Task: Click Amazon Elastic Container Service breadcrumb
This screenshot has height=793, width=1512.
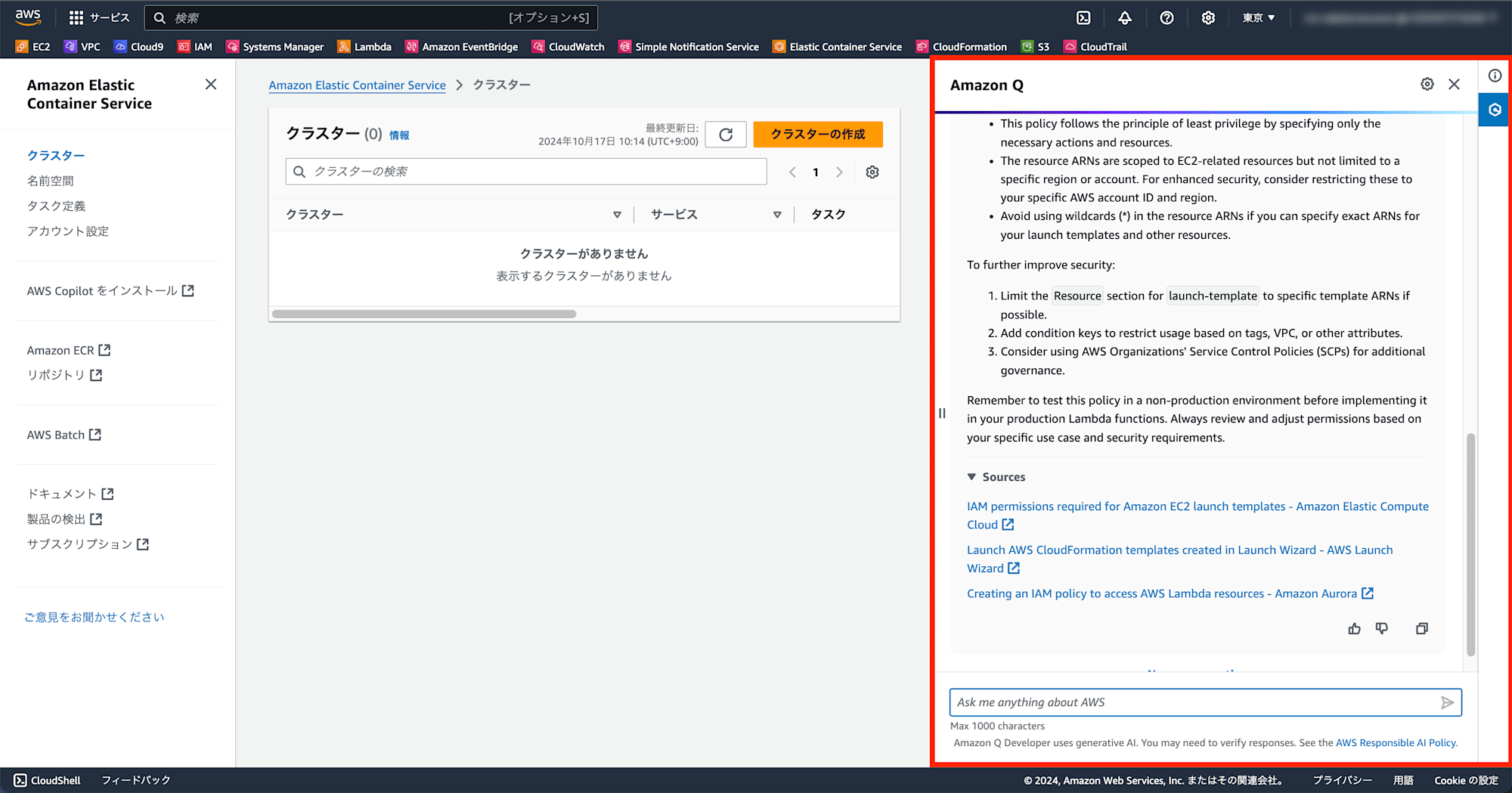Action: pyautogui.click(x=358, y=85)
